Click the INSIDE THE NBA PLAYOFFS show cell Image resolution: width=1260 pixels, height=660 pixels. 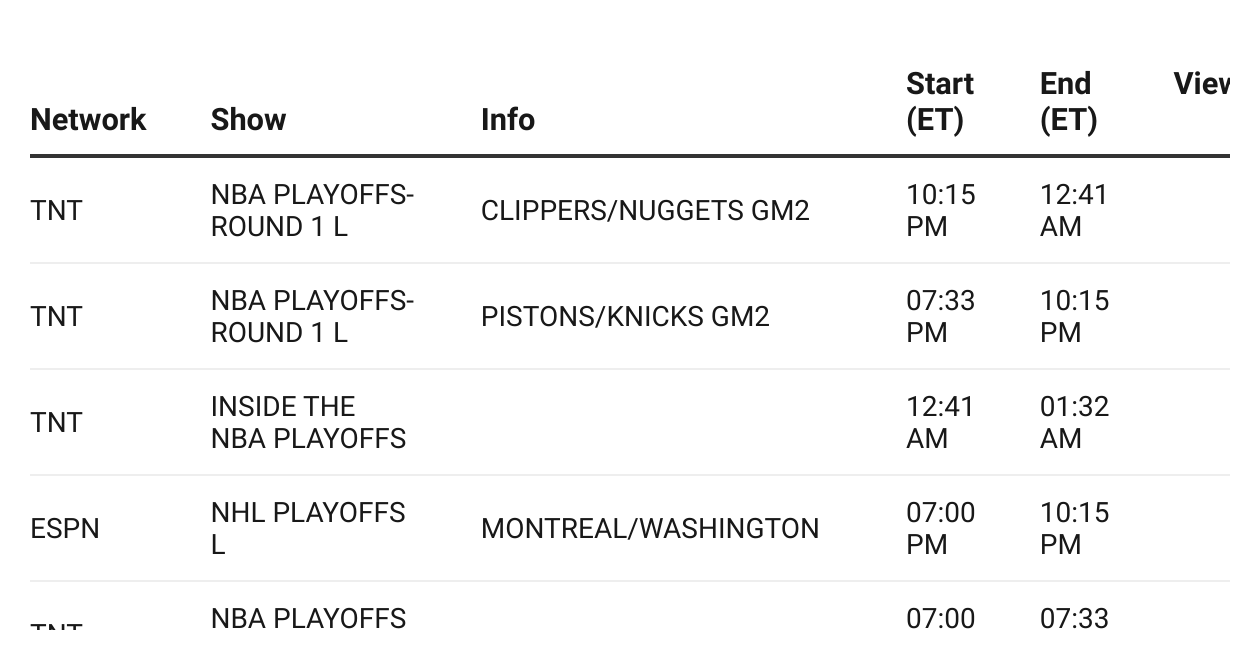(x=308, y=423)
